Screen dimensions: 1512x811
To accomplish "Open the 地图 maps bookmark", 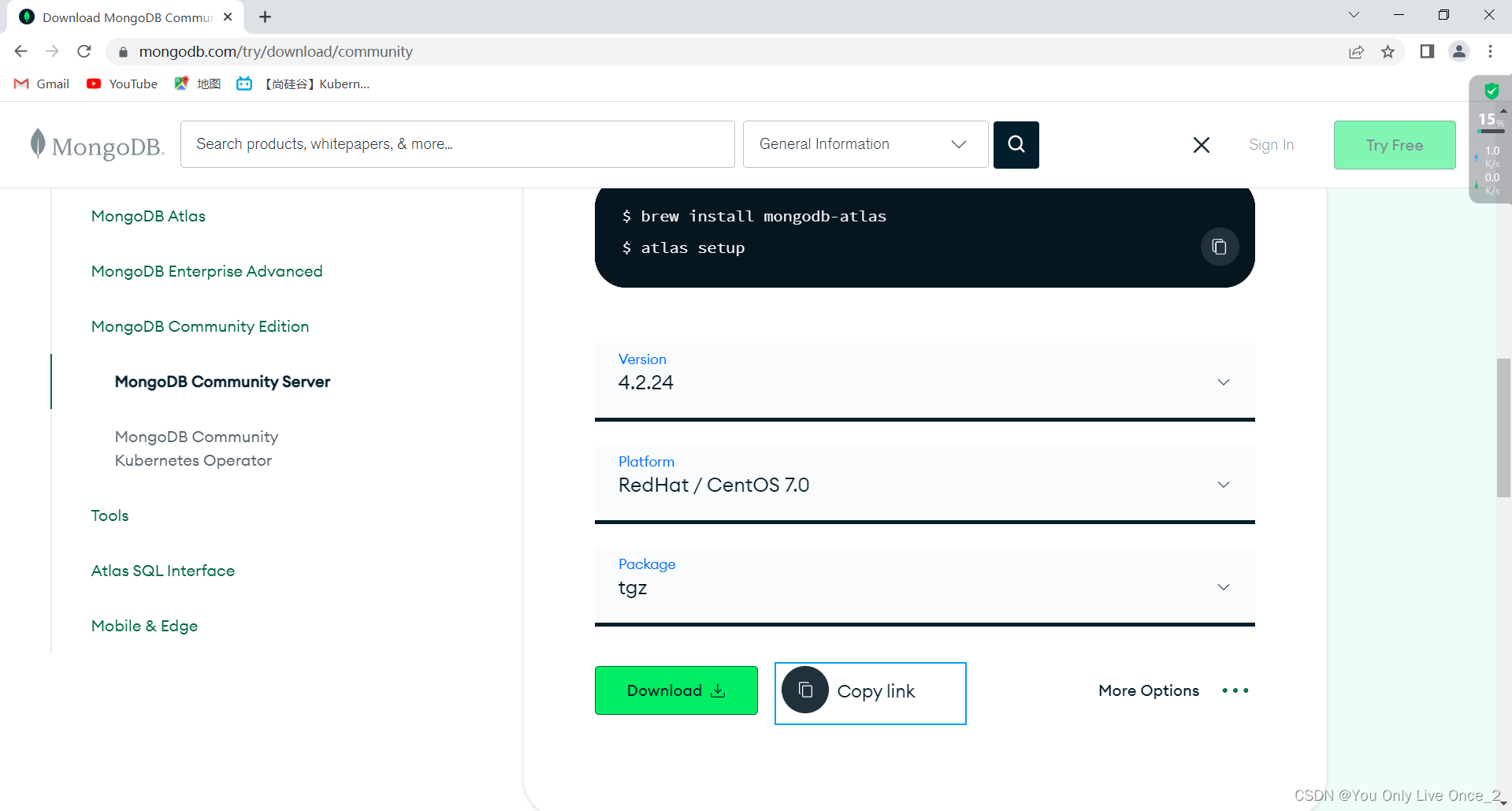I will click(x=198, y=84).
